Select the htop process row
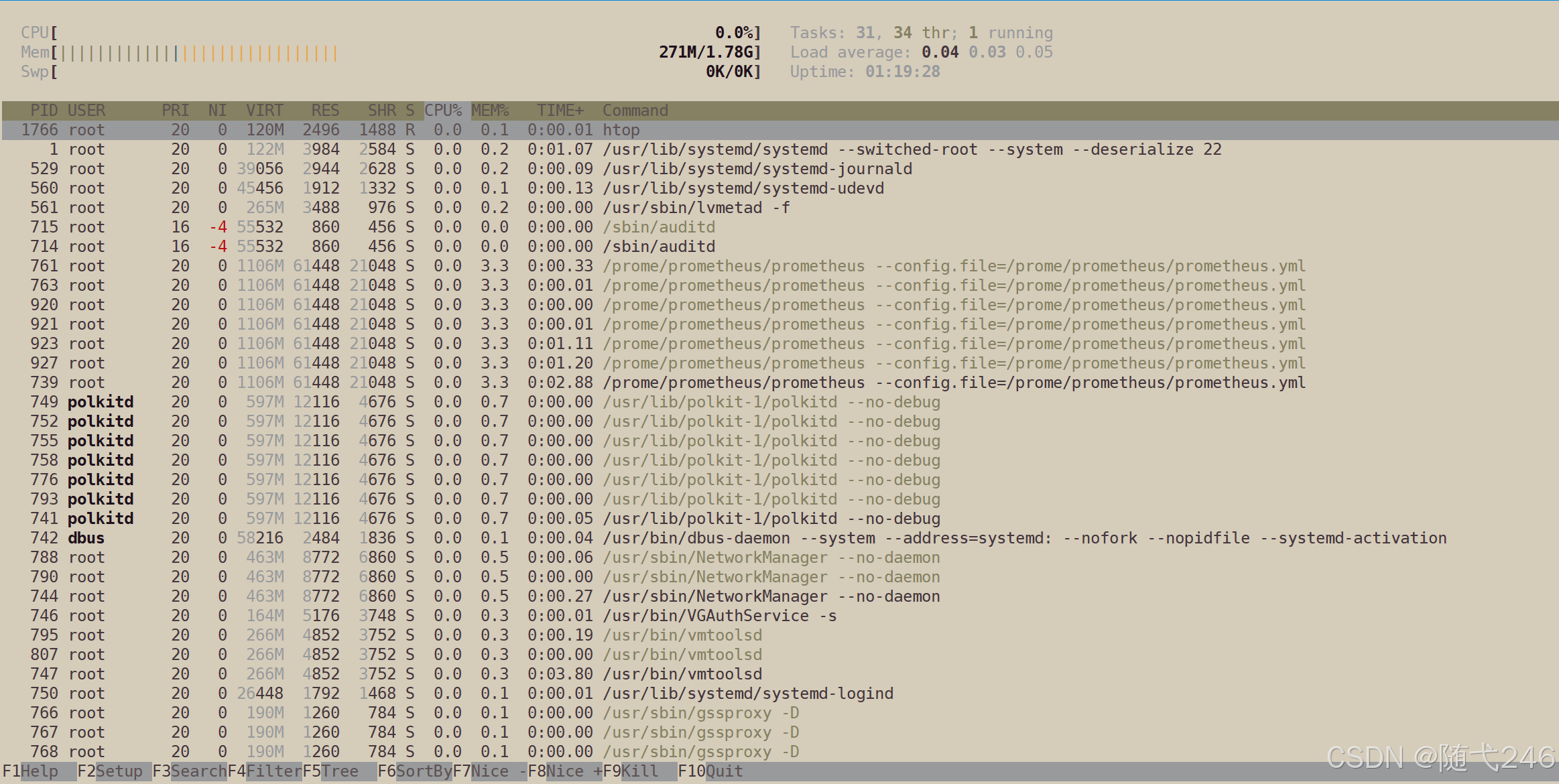The height and width of the screenshot is (784, 1559). [x=621, y=130]
